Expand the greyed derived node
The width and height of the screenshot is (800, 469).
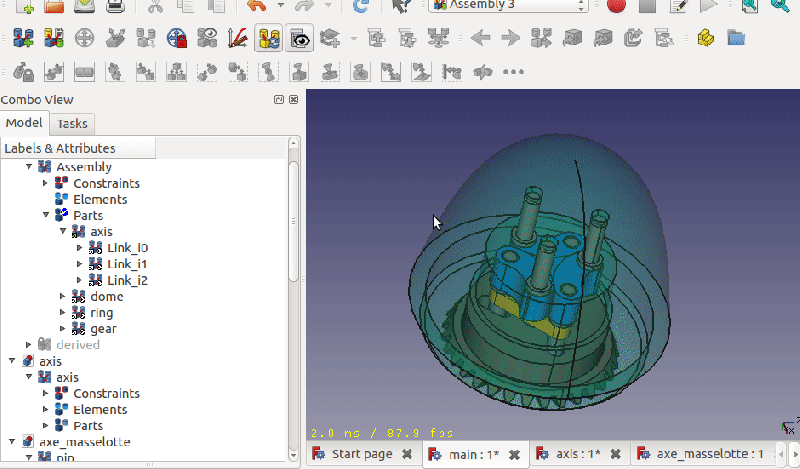click(29, 344)
